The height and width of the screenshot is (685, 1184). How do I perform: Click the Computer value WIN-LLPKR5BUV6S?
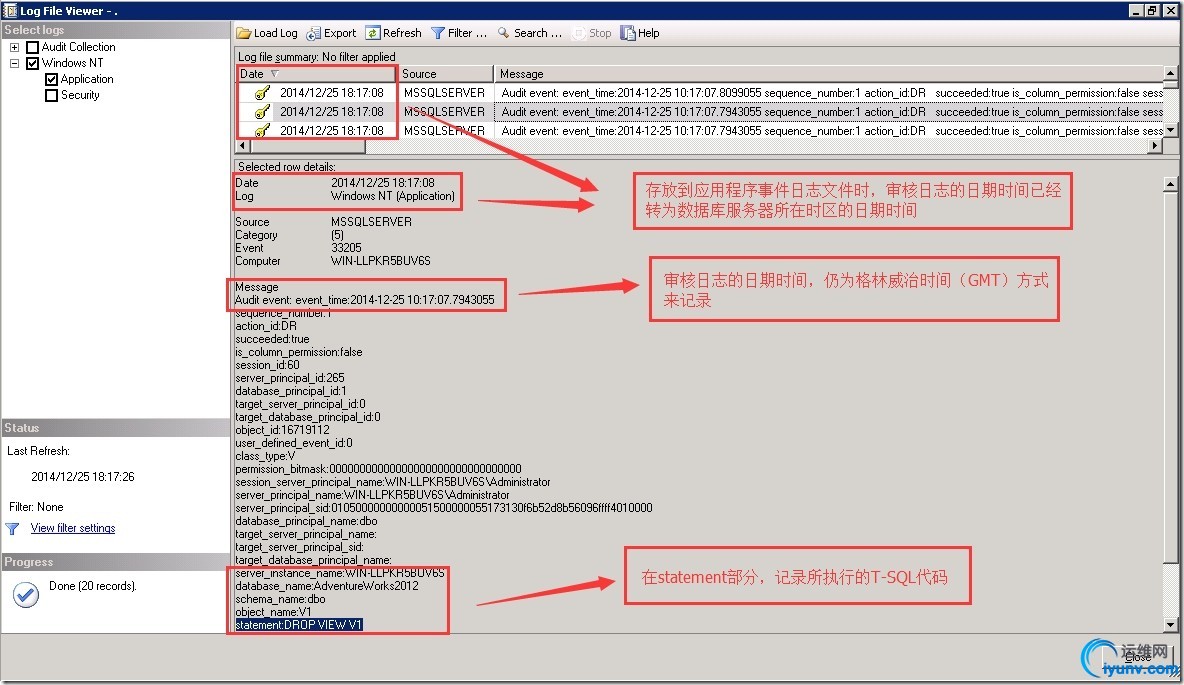click(x=381, y=261)
